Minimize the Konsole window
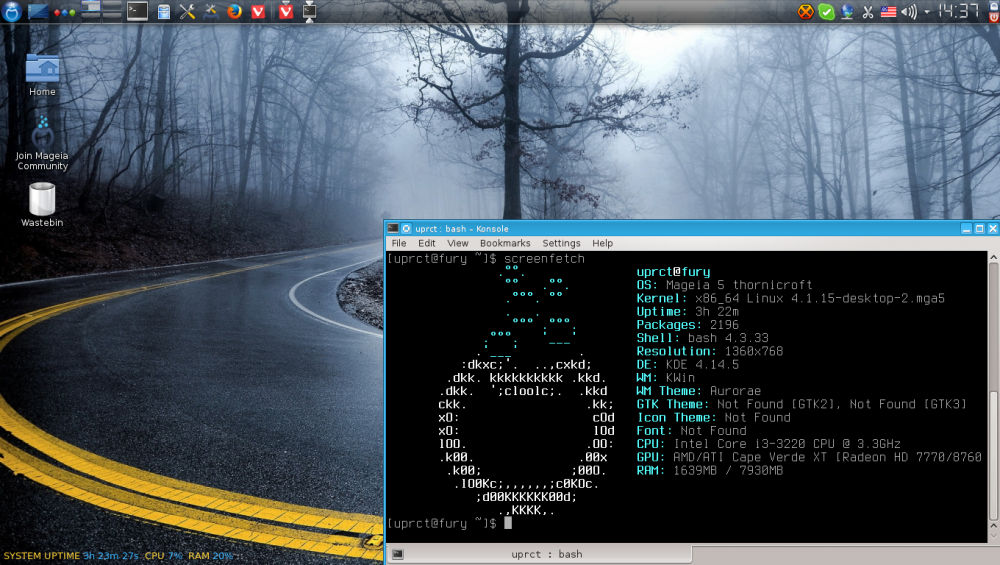 (966, 228)
